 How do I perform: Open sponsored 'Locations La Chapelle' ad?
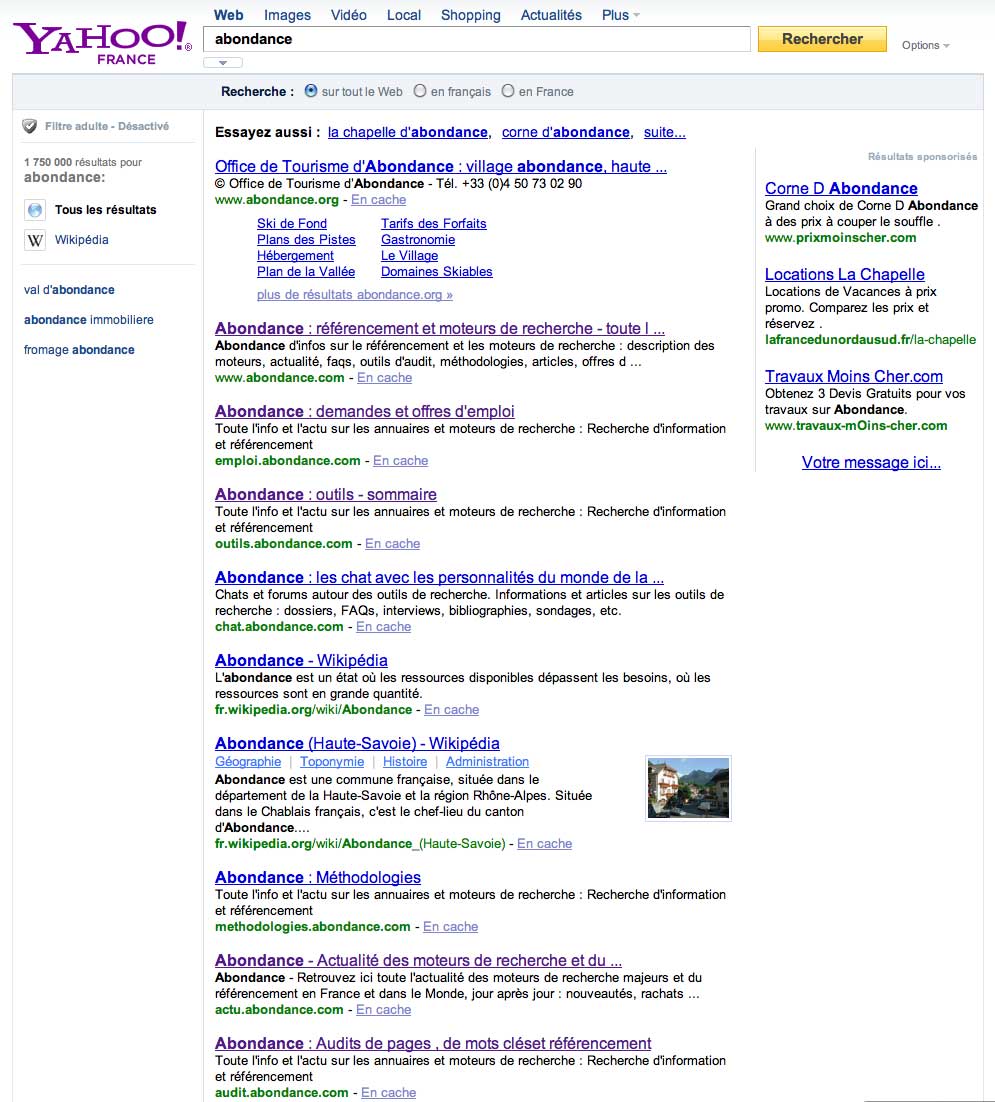pyautogui.click(x=845, y=274)
